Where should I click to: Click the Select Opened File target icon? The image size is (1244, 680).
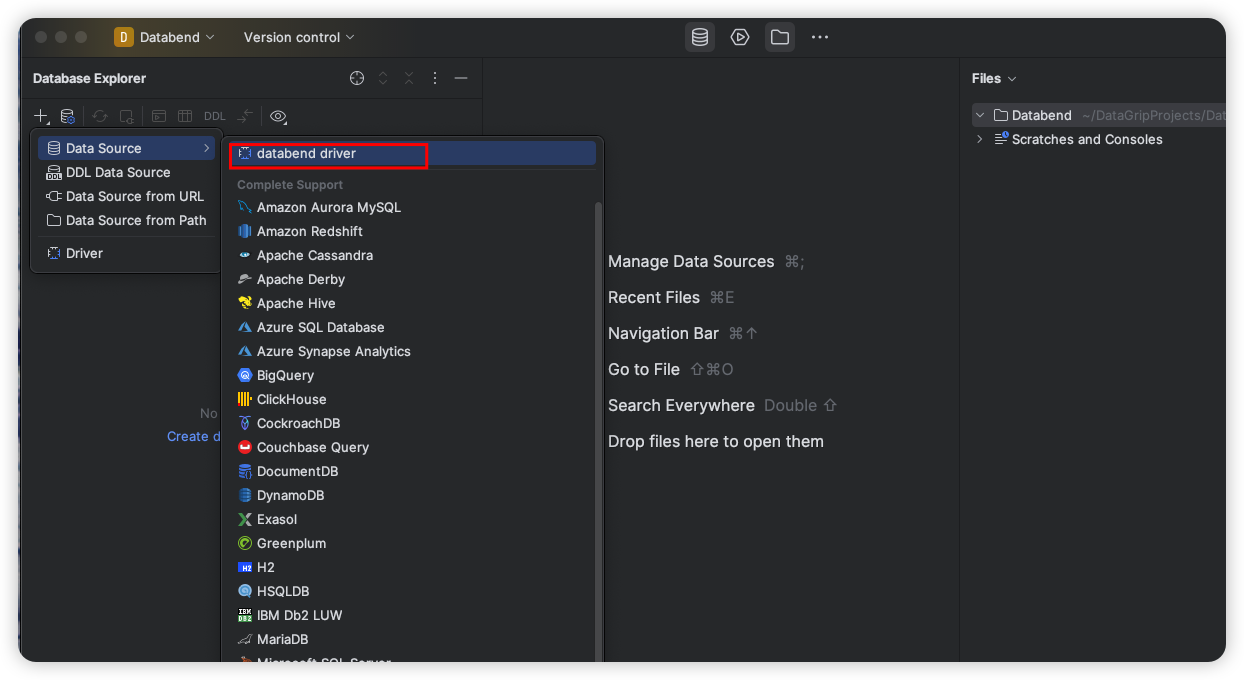pos(357,78)
